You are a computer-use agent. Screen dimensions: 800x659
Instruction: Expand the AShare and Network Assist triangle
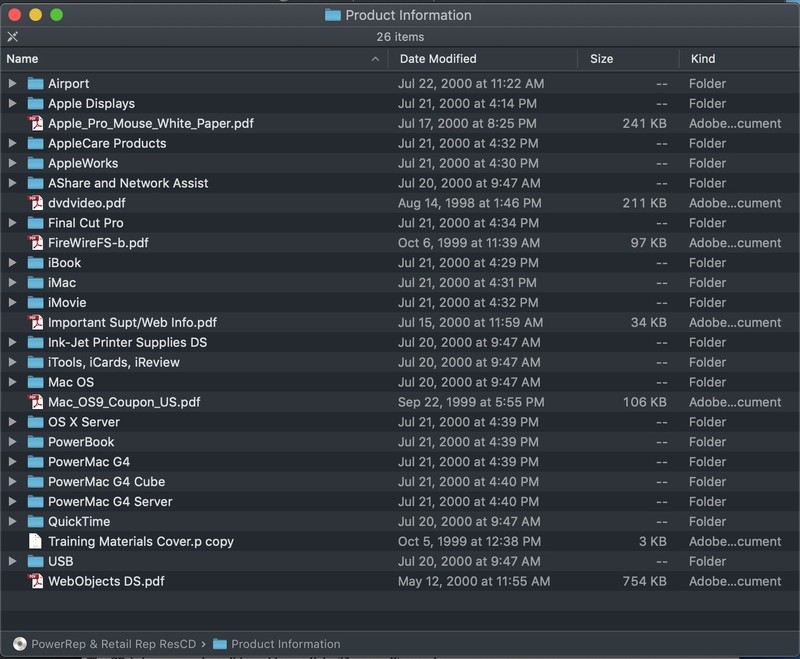coord(12,182)
